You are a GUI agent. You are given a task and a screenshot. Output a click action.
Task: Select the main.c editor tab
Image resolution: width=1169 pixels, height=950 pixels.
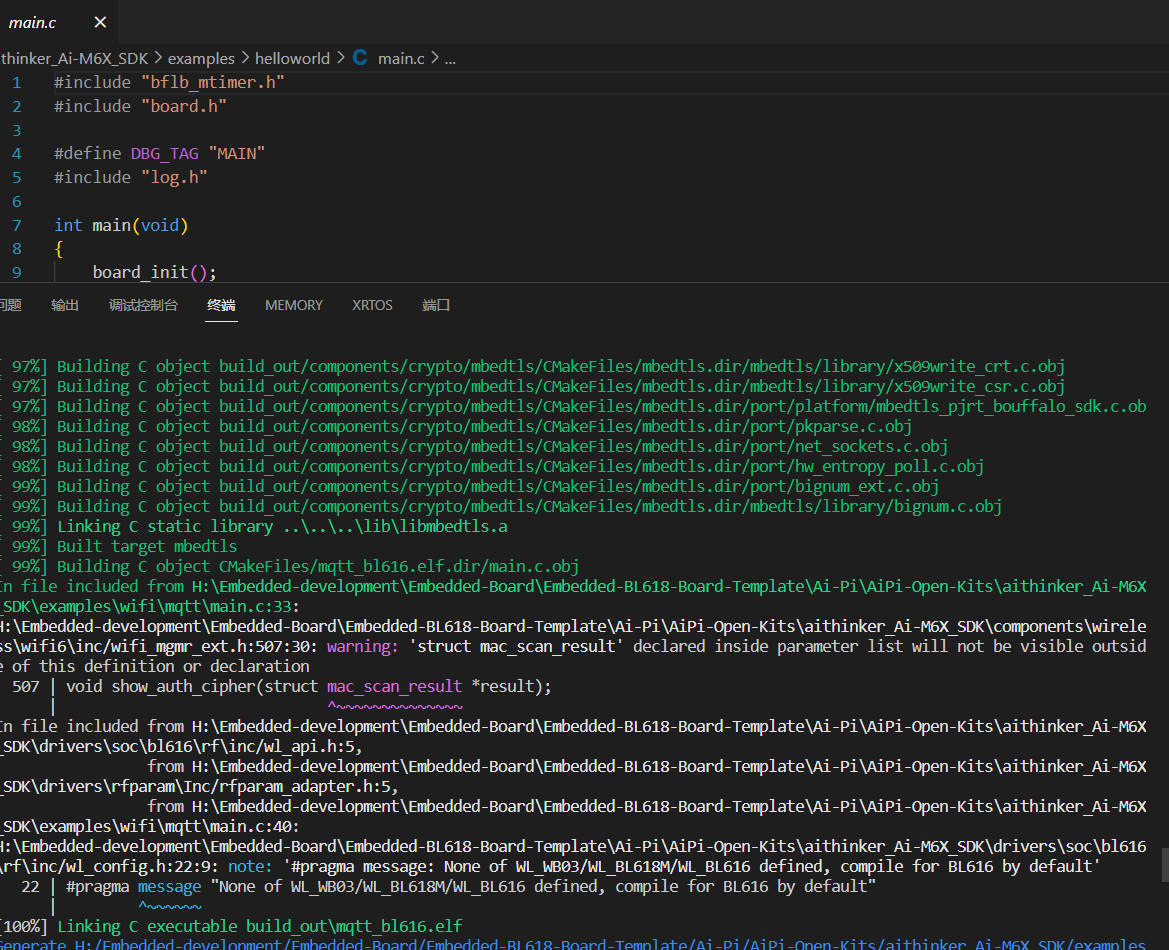click(58, 22)
